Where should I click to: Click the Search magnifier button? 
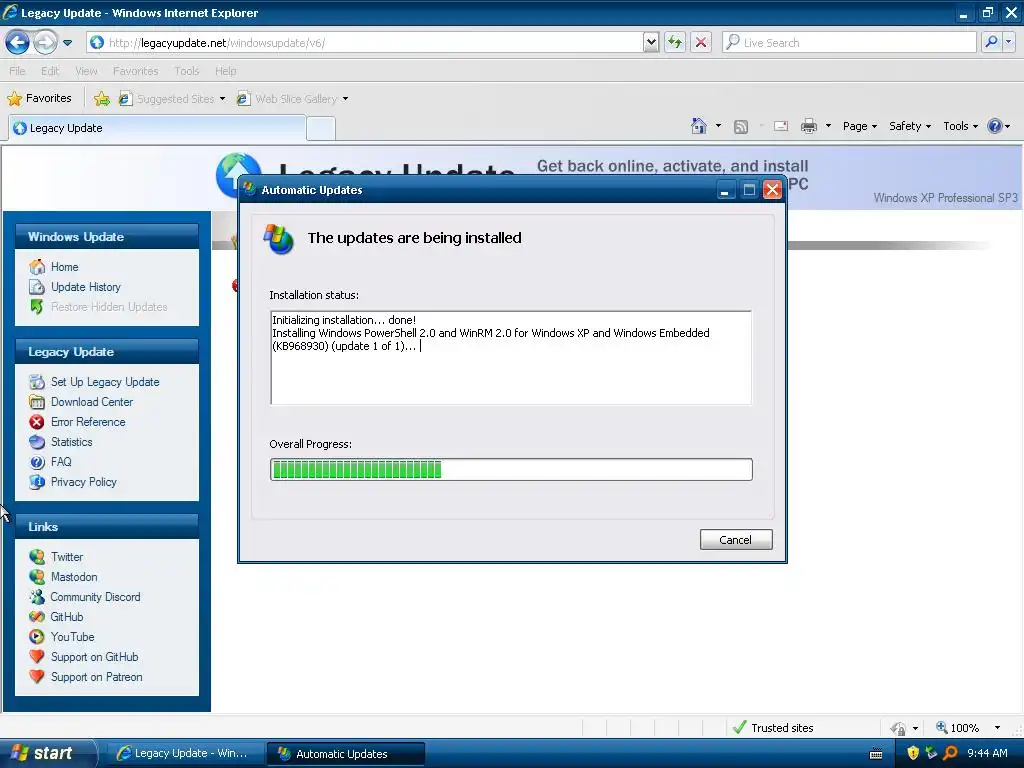(x=991, y=42)
